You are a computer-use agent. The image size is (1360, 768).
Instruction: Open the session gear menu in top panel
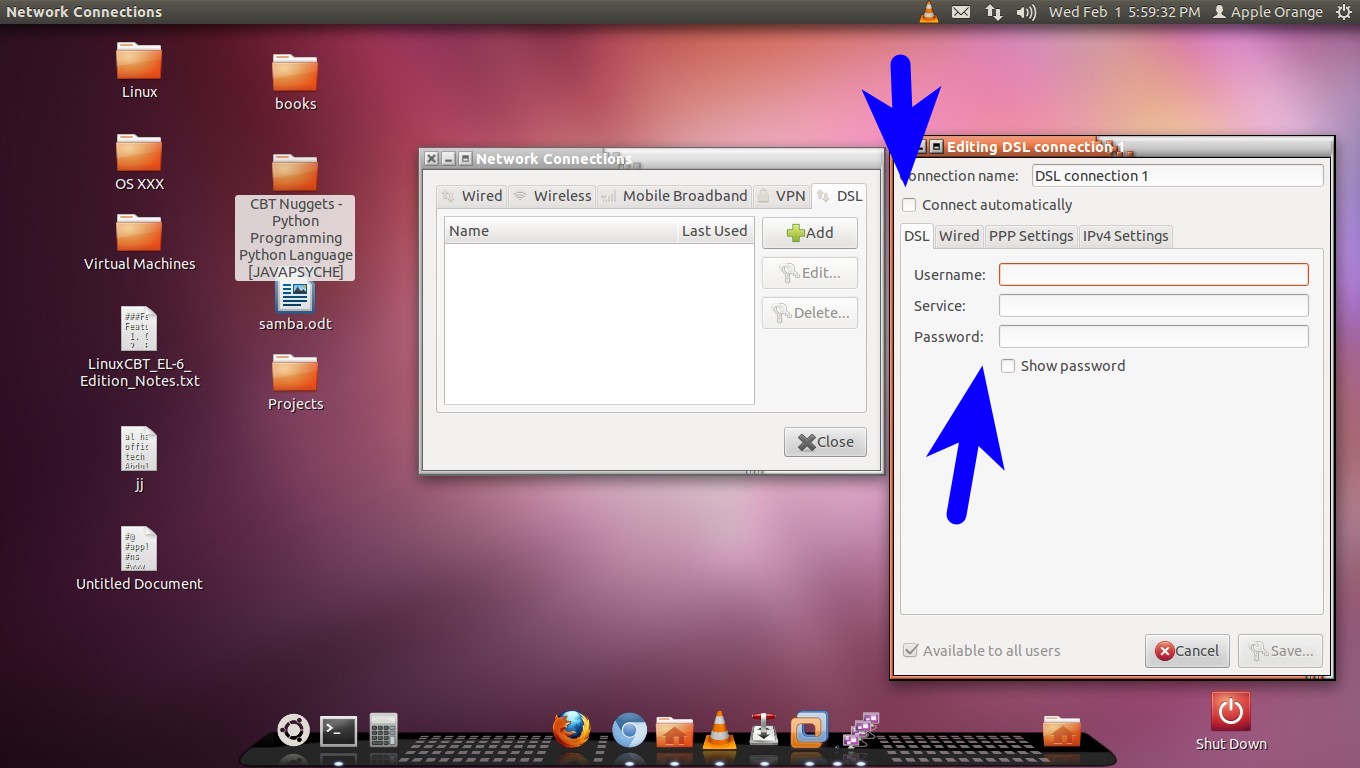pos(1343,12)
